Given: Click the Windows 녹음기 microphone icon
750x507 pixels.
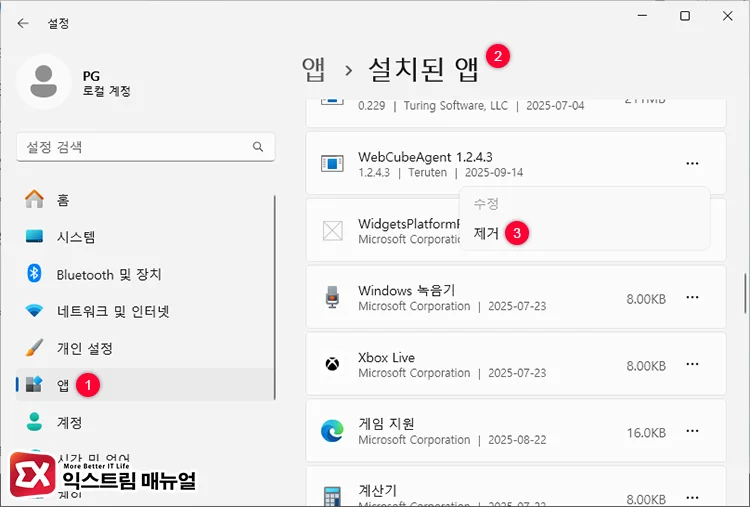Looking at the screenshot, I should (x=332, y=297).
